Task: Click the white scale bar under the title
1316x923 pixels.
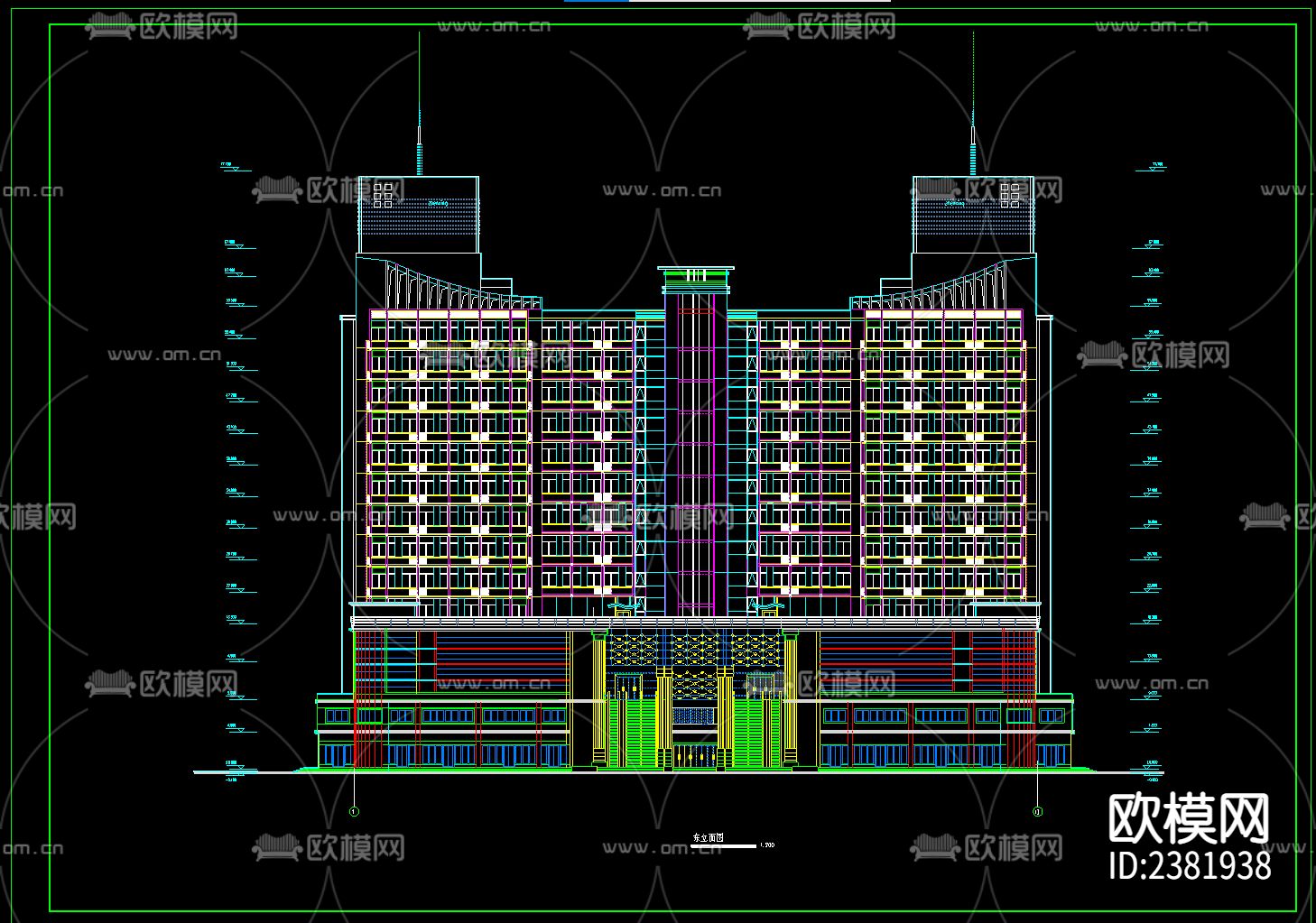Action: pos(724,846)
